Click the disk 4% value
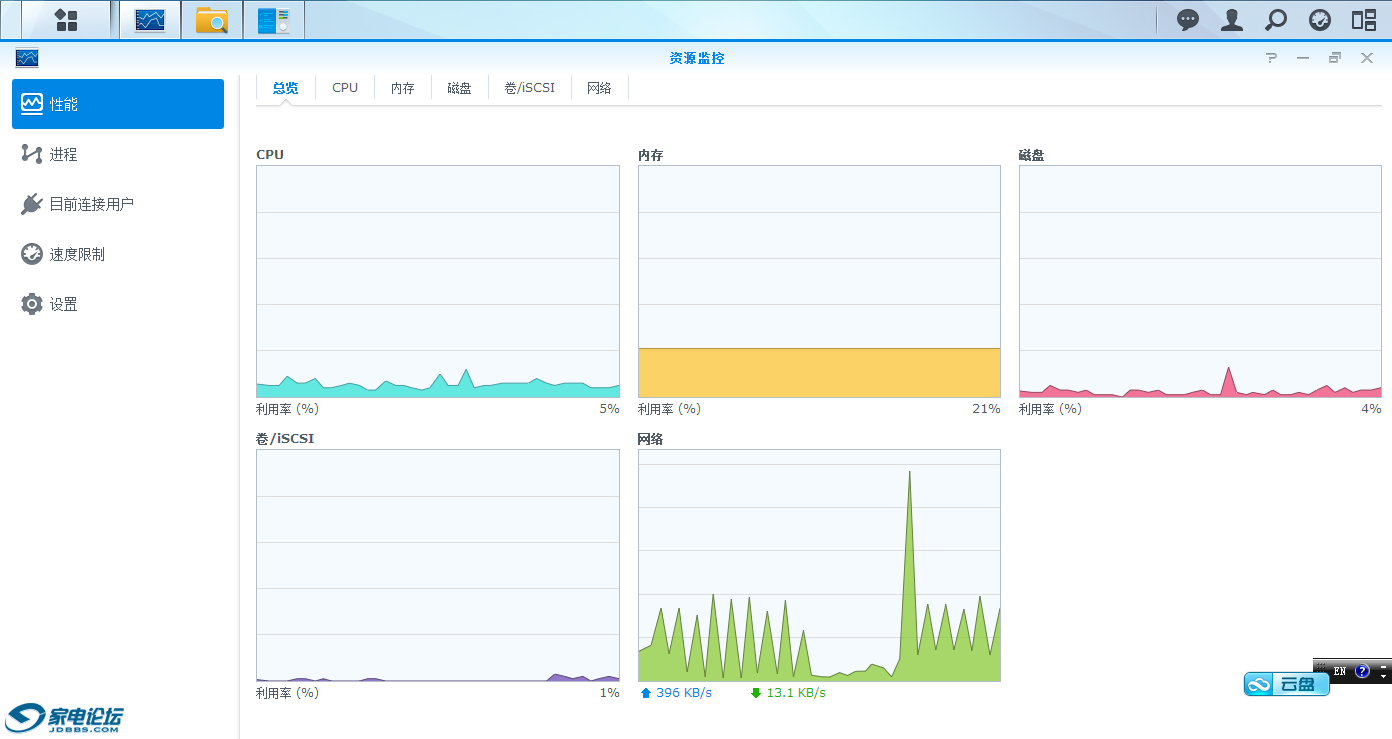The width and height of the screenshot is (1392, 739). tap(1371, 409)
